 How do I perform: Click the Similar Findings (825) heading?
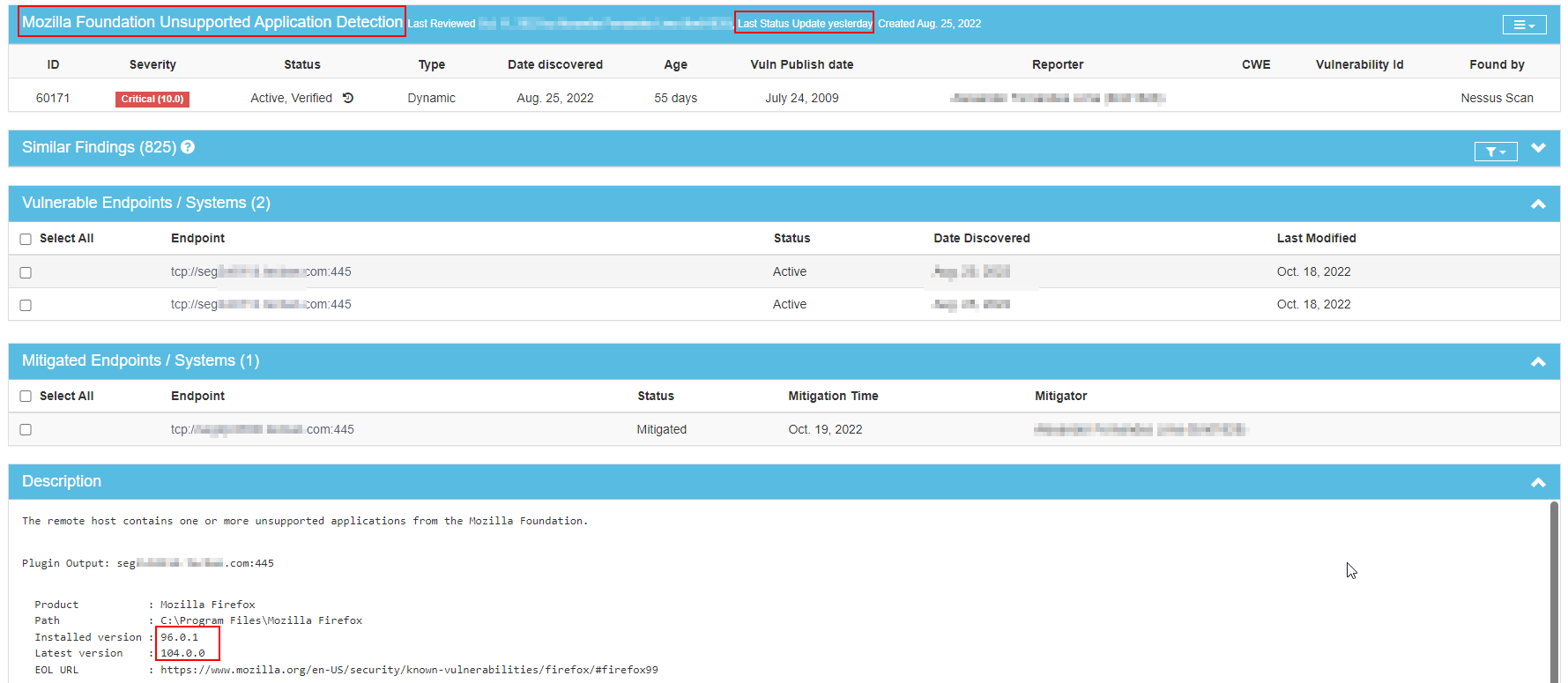coord(99,147)
